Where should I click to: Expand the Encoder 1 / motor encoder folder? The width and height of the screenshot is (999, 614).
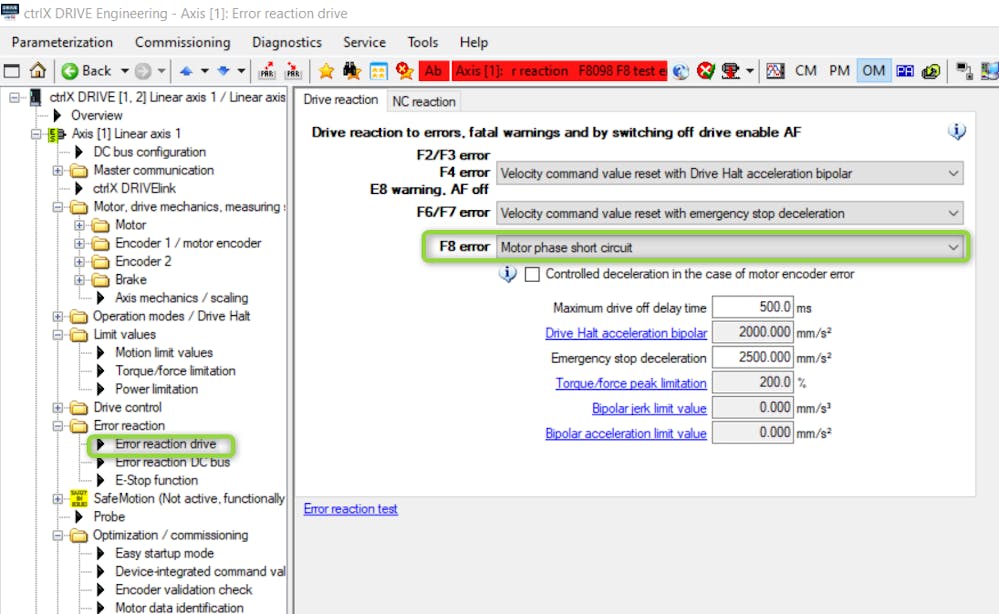click(x=79, y=243)
